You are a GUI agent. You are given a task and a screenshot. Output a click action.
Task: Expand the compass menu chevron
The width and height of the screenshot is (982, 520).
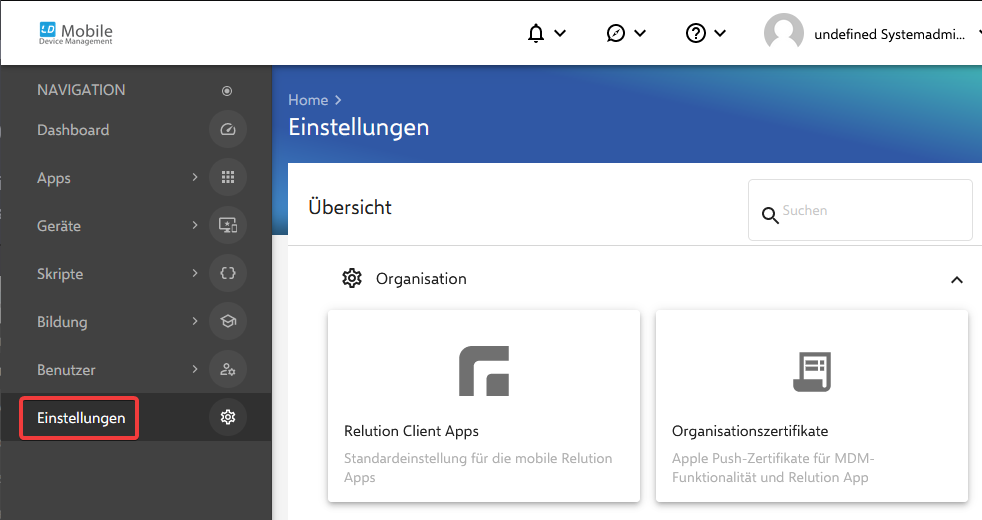pyautogui.click(x=640, y=33)
